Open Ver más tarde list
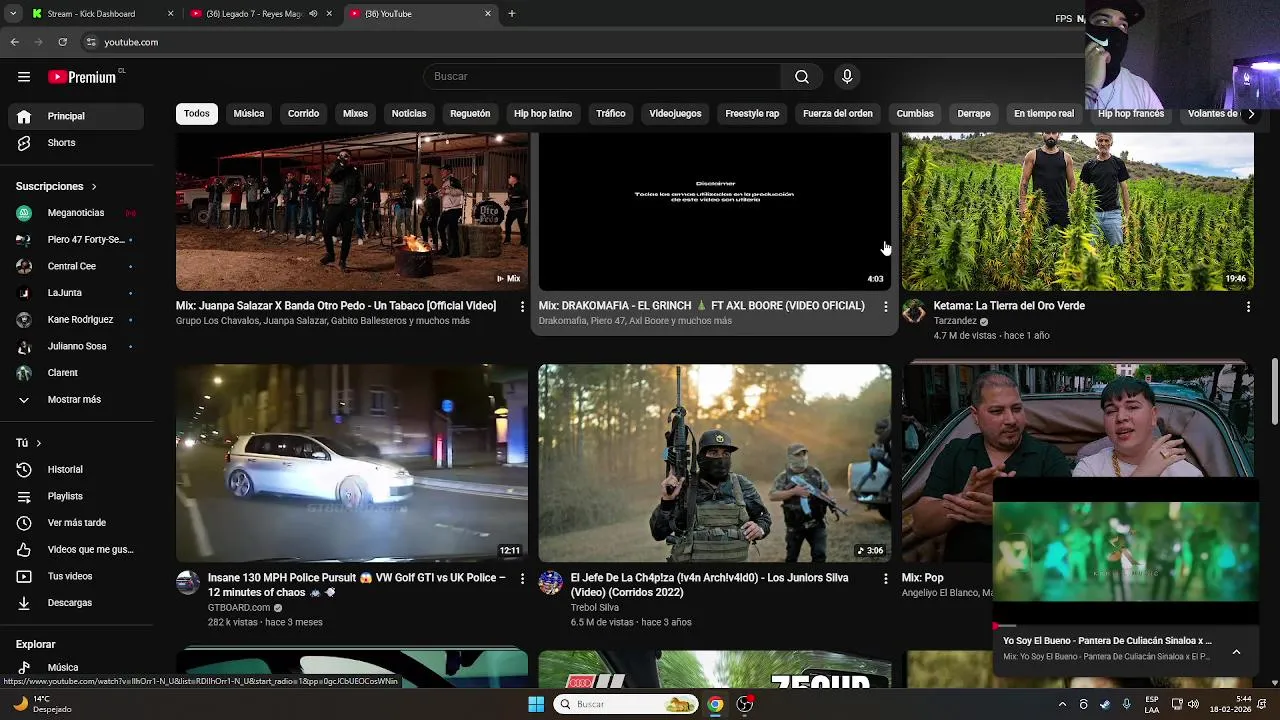Screen dimensions: 1280x720 [x=76, y=523]
